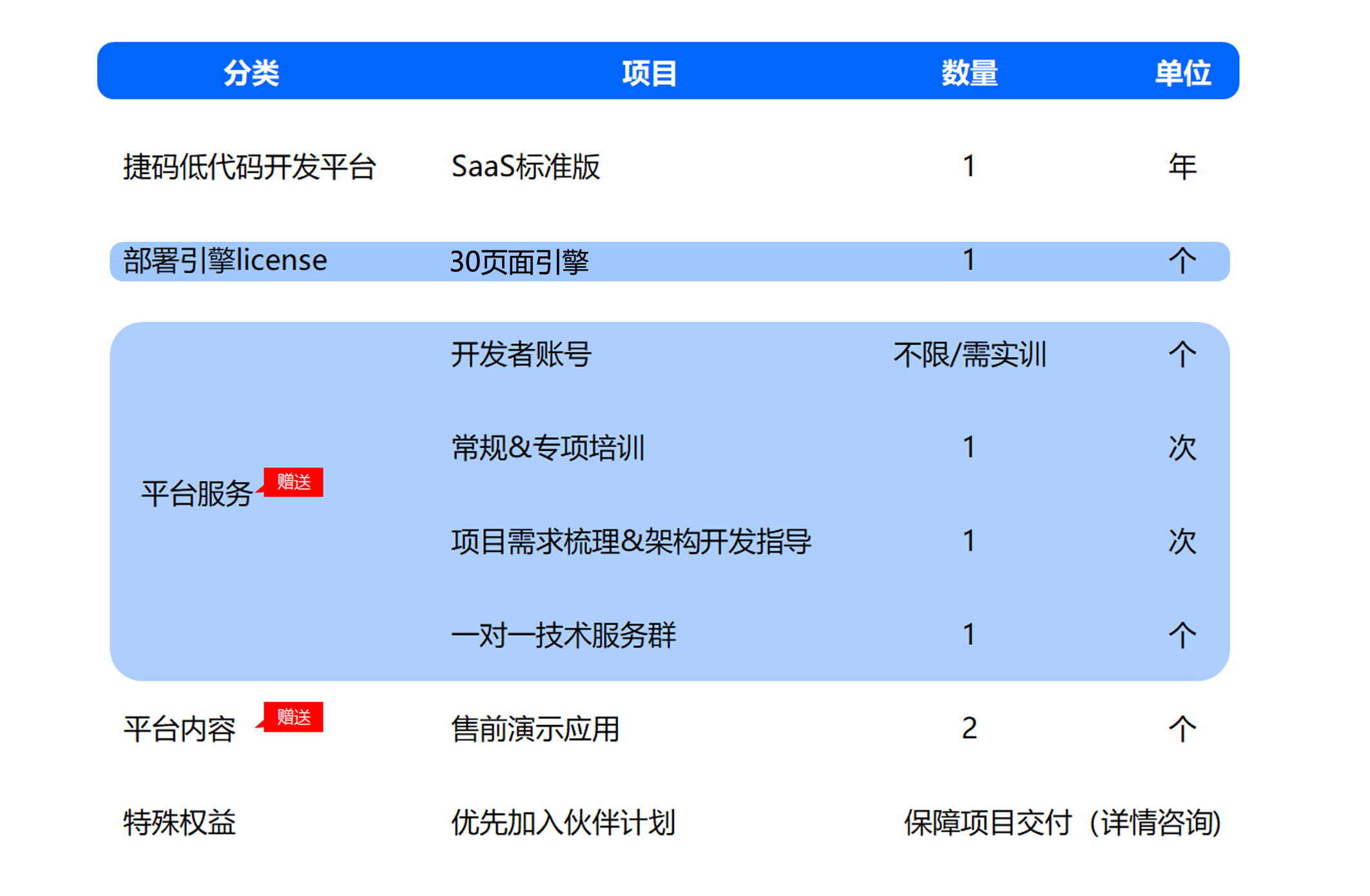Select the SaaS标准版 cell
The height and width of the screenshot is (896, 1370).
pyautogui.click(x=525, y=167)
